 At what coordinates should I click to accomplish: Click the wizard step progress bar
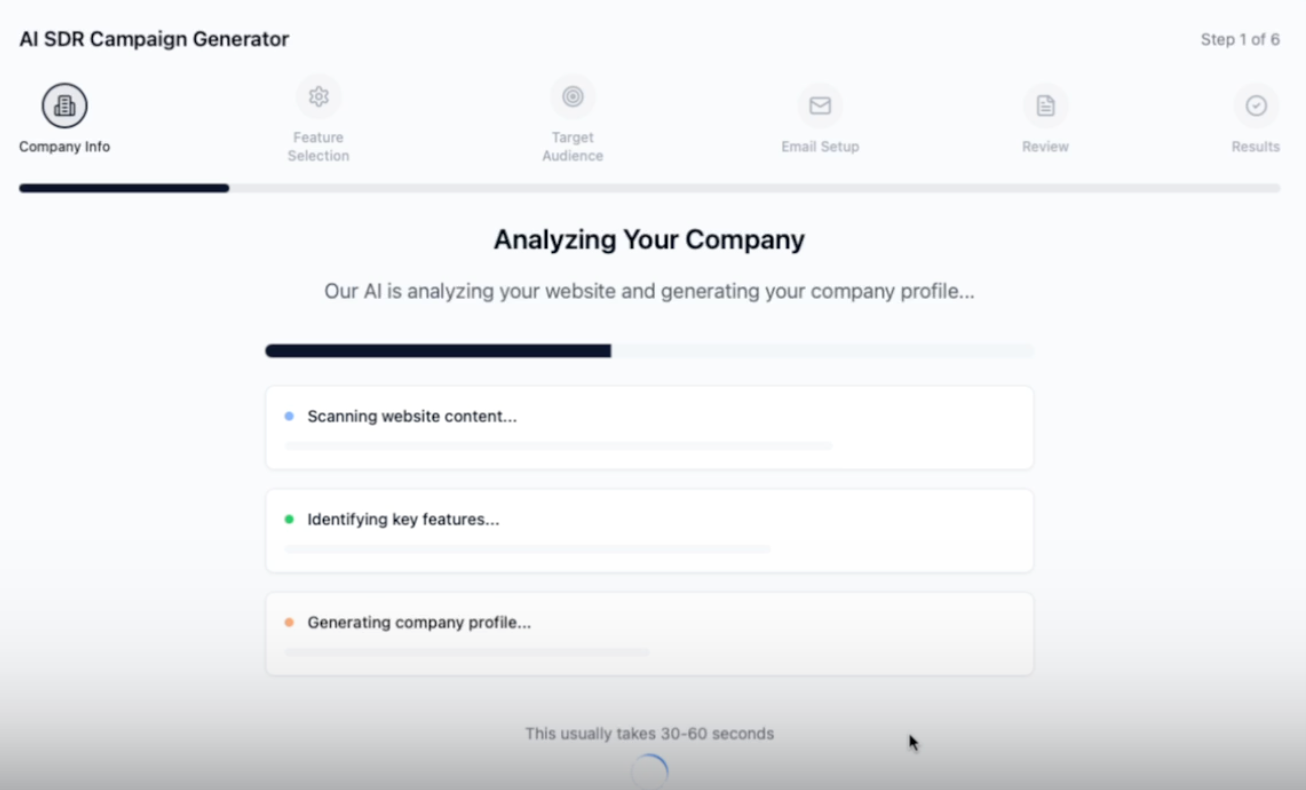[649, 188]
